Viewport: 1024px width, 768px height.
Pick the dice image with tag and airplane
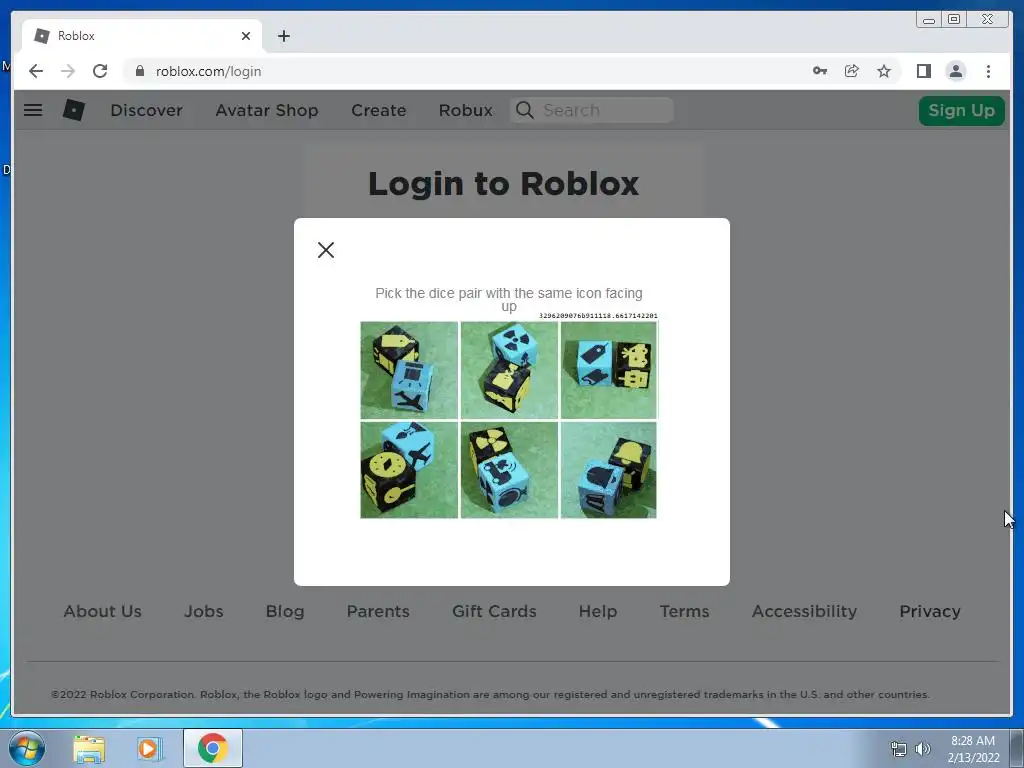coord(409,370)
